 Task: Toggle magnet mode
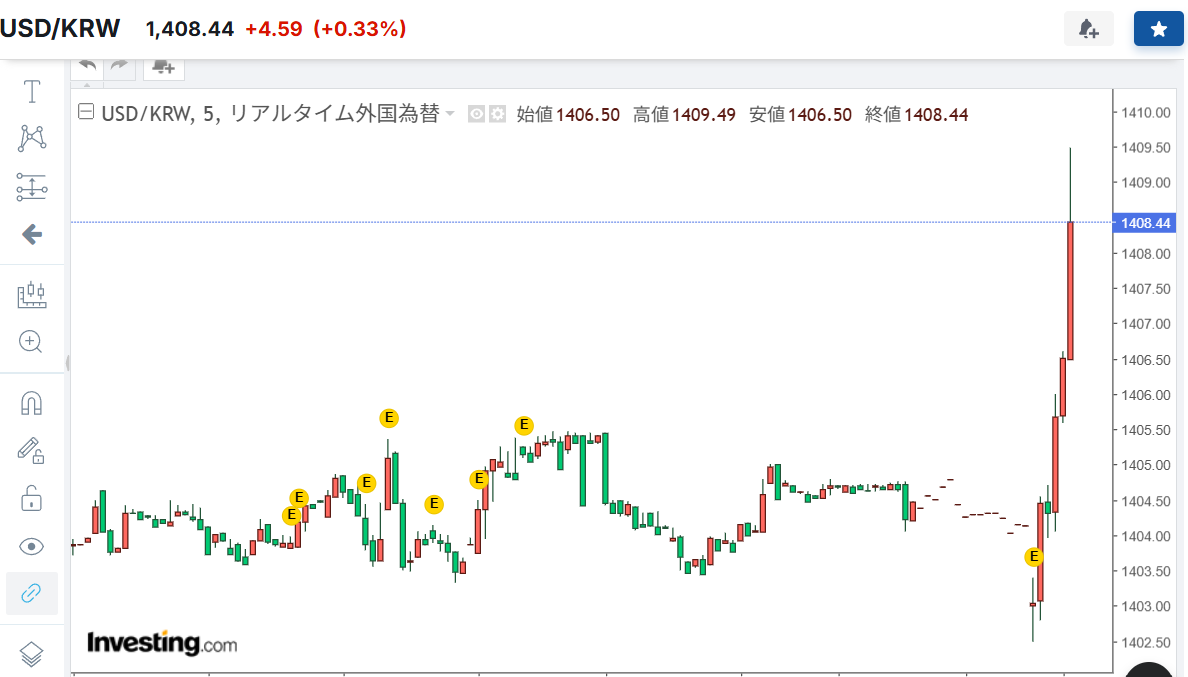[x=32, y=403]
